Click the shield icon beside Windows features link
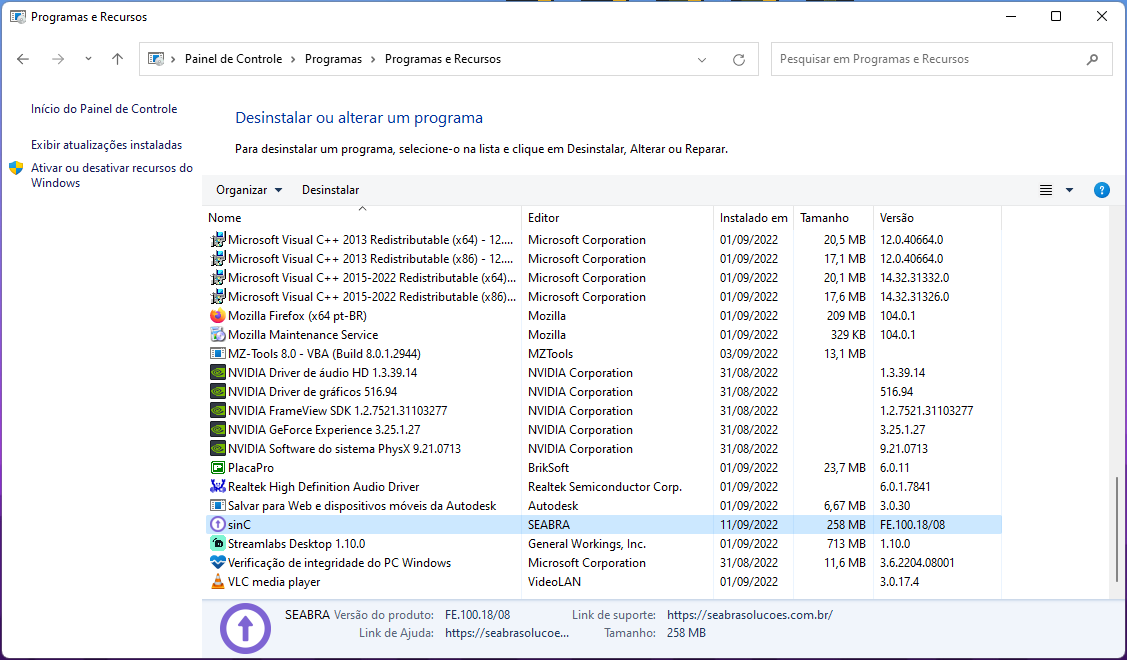The width and height of the screenshot is (1127, 660). click(17, 168)
